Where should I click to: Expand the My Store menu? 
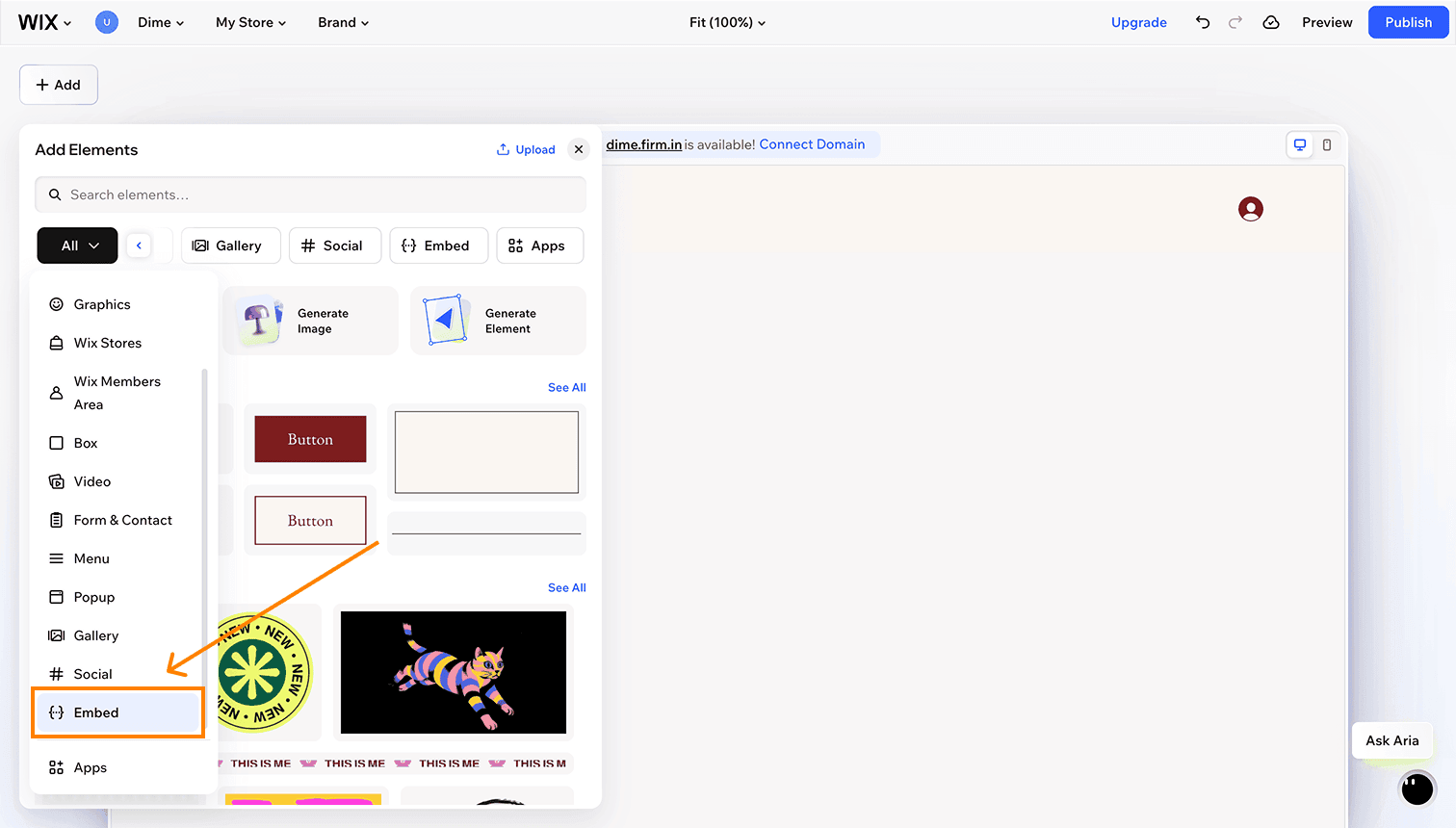click(x=250, y=22)
